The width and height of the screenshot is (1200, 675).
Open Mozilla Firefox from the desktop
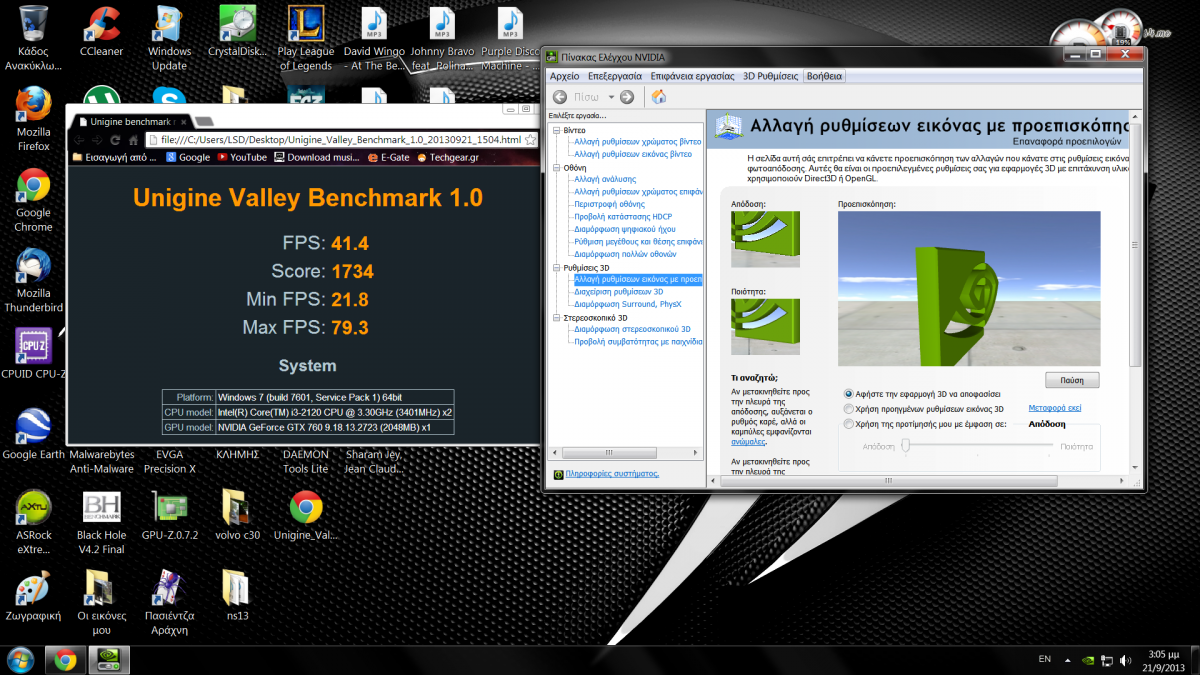[x=34, y=119]
